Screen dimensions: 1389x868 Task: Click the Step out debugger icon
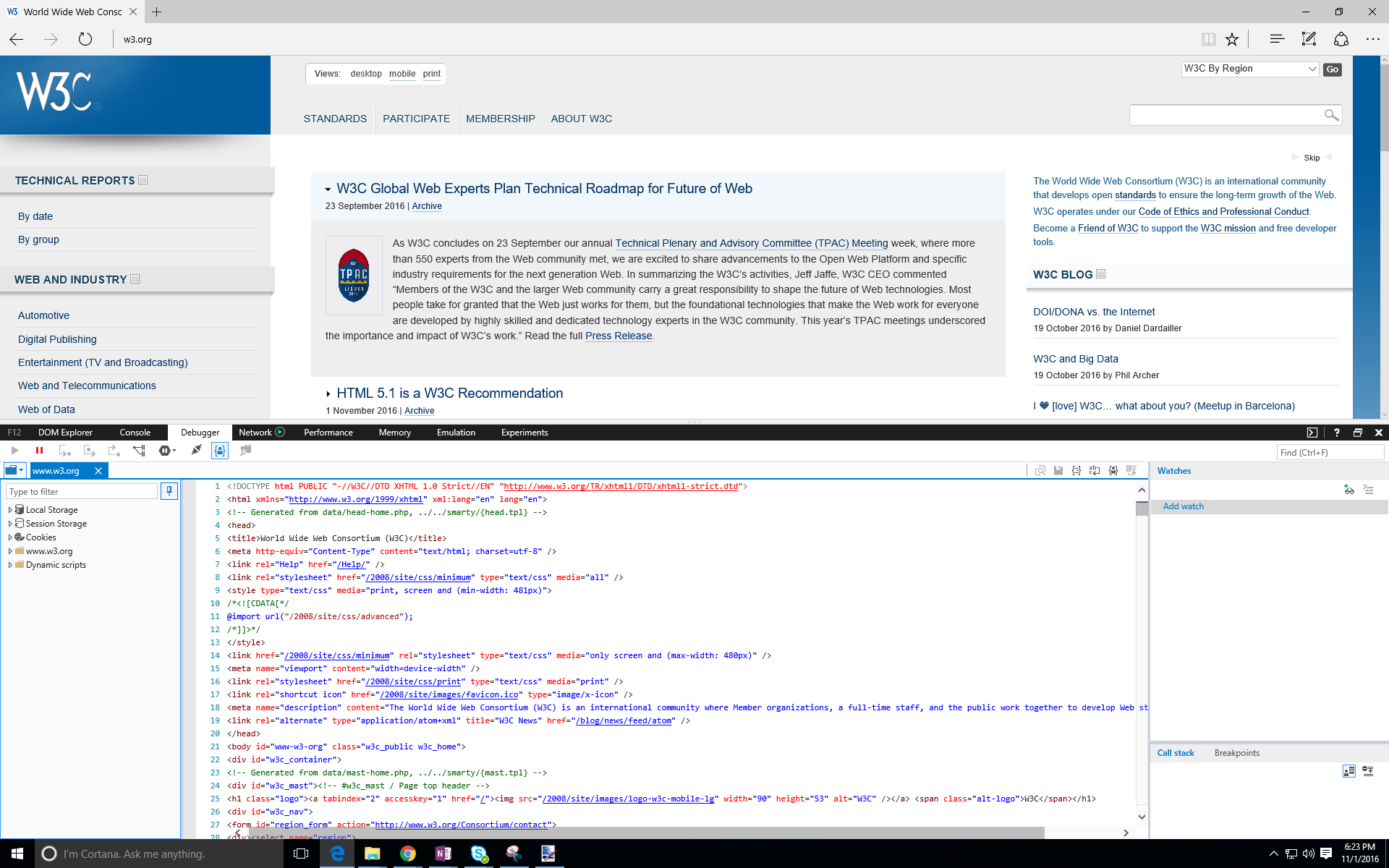[x=114, y=451]
